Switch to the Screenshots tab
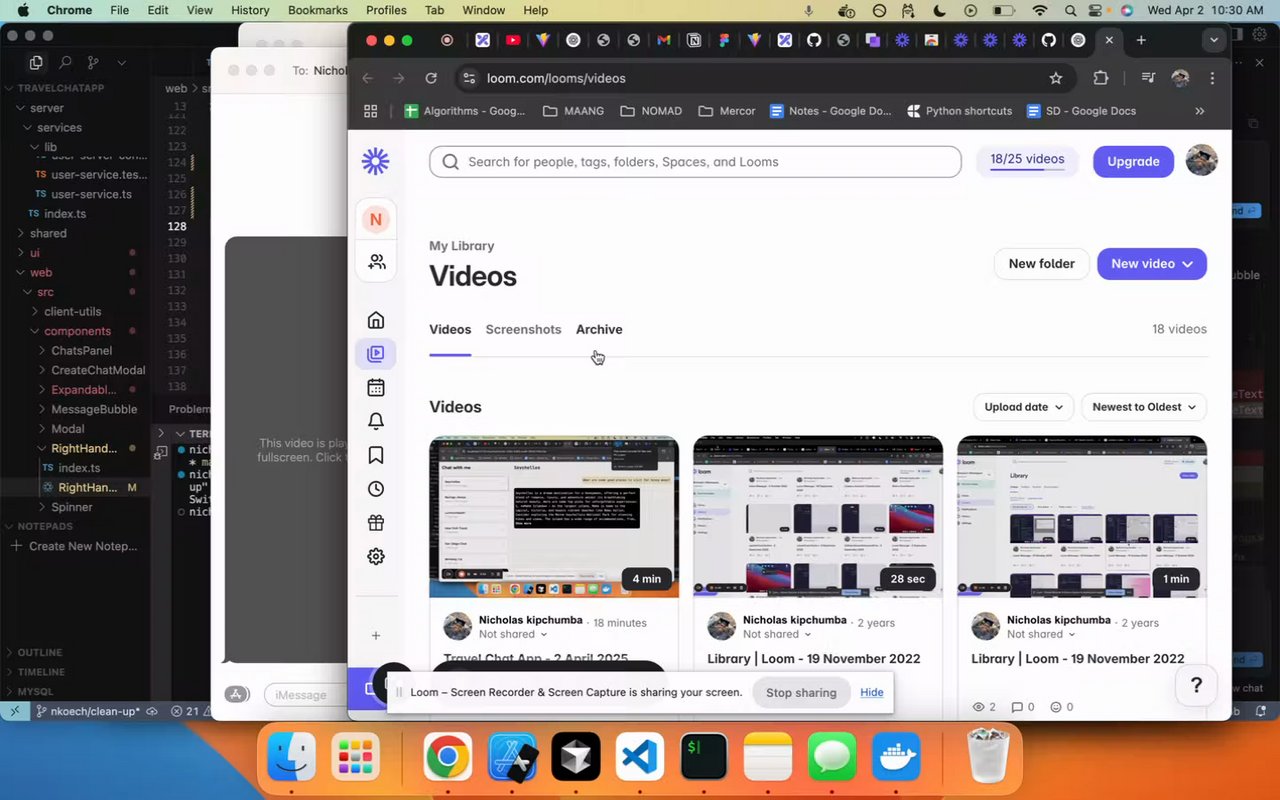 click(523, 329)
